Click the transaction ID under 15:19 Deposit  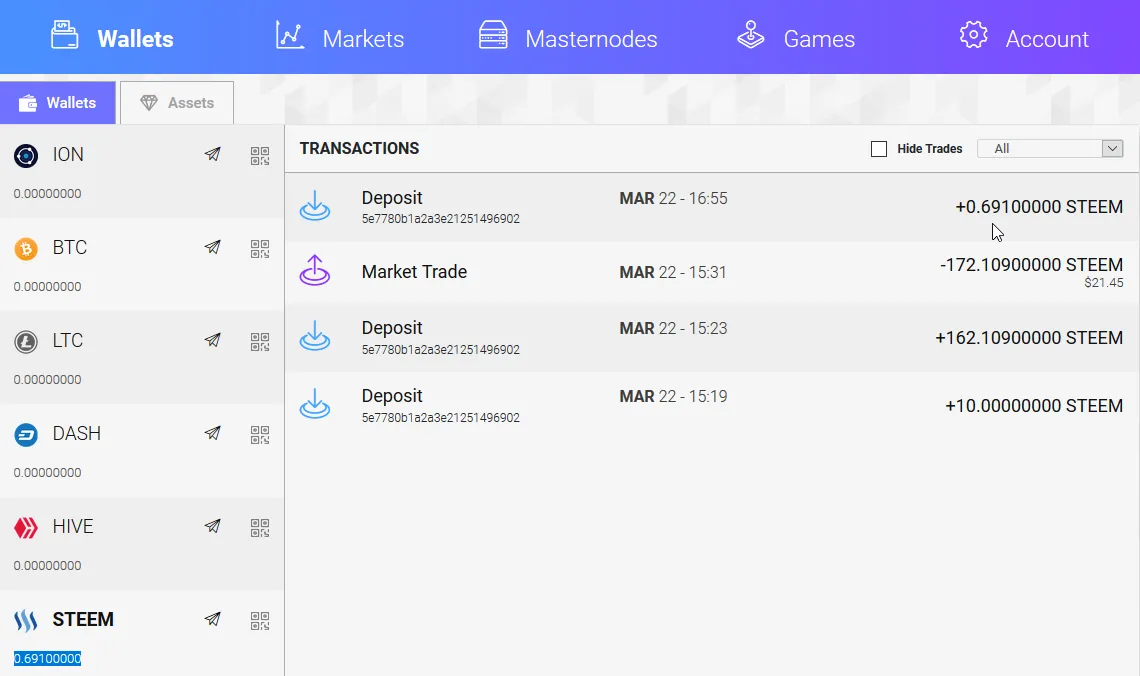(x=441, y=418)
